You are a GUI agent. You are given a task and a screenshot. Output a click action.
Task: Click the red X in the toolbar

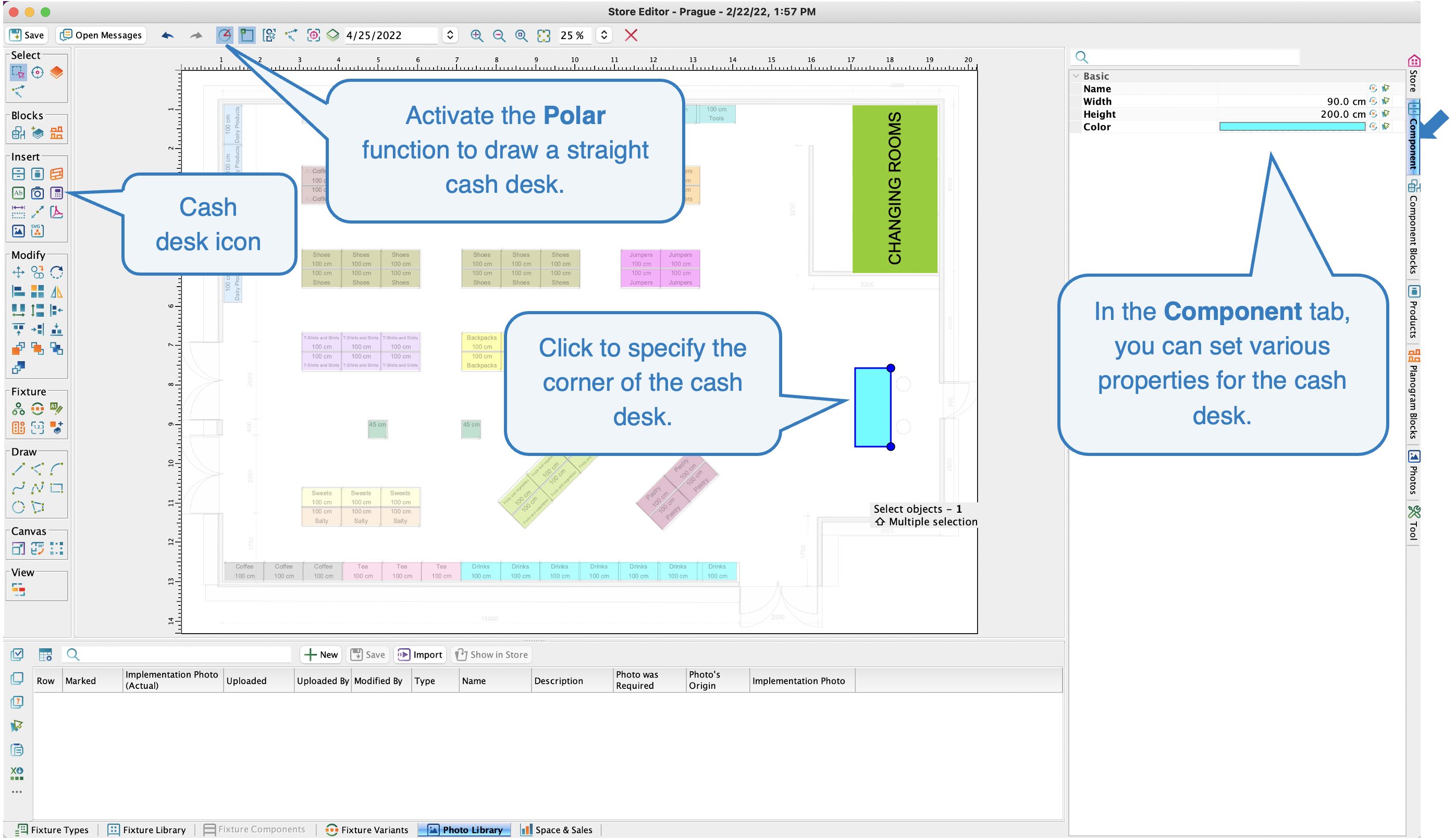[631, 35]
